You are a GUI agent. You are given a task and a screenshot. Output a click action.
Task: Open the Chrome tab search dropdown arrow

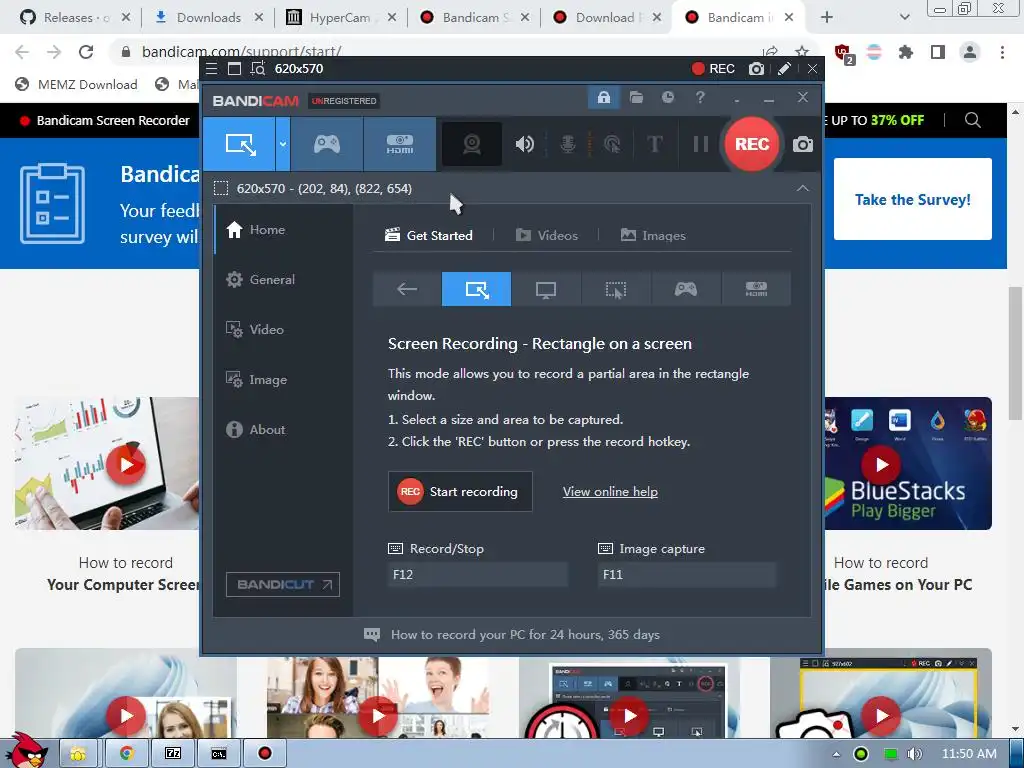[904, 18]
